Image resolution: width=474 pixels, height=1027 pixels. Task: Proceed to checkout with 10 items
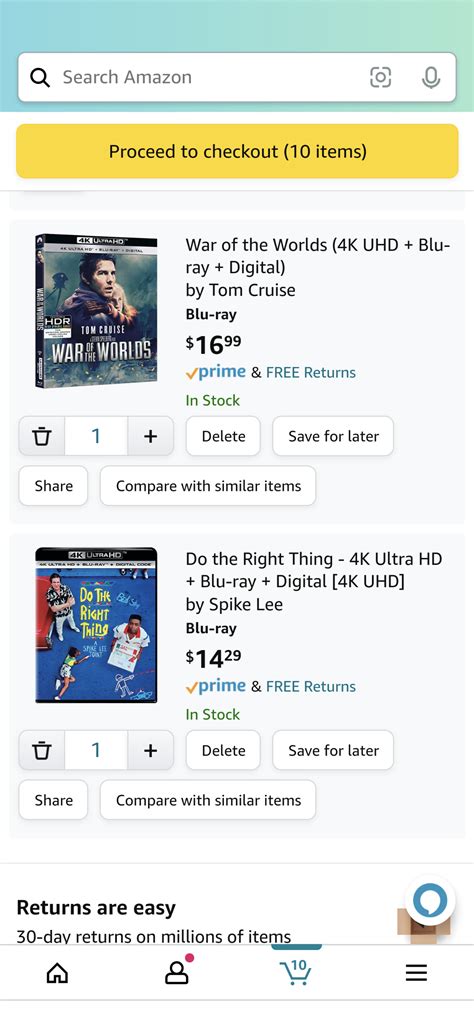(237, 151)
